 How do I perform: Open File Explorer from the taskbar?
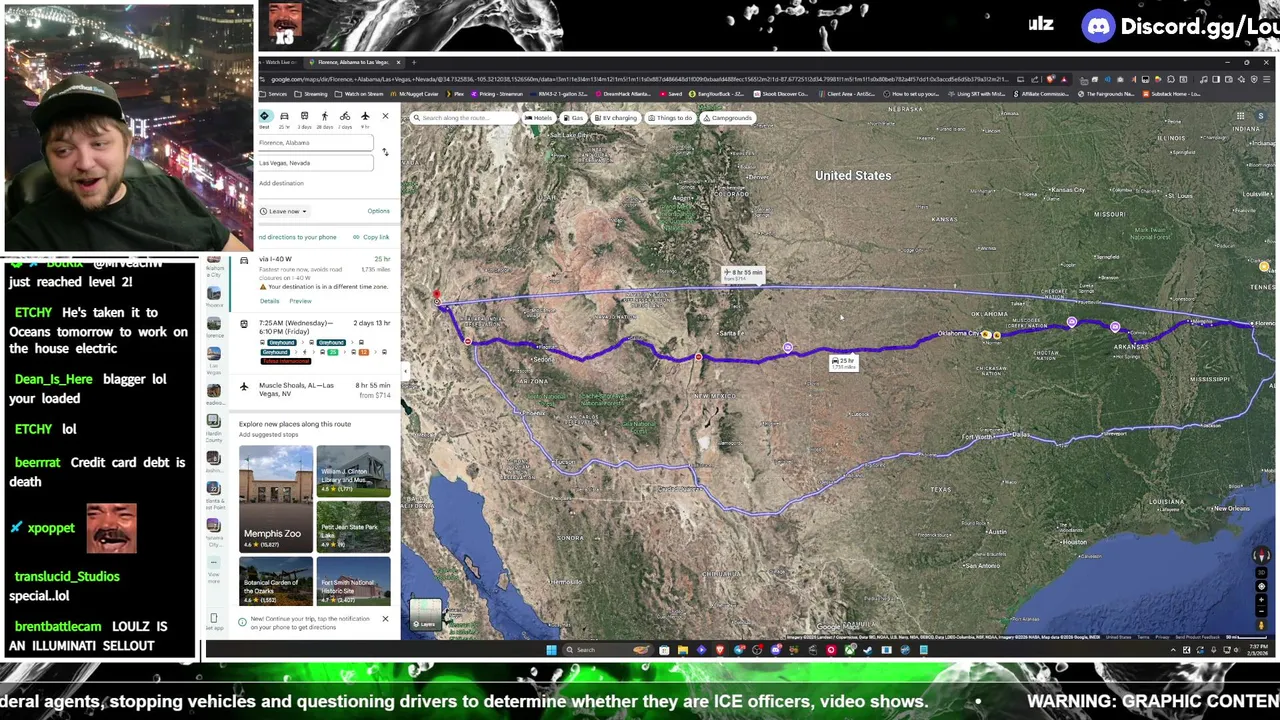tap(682, 650)
